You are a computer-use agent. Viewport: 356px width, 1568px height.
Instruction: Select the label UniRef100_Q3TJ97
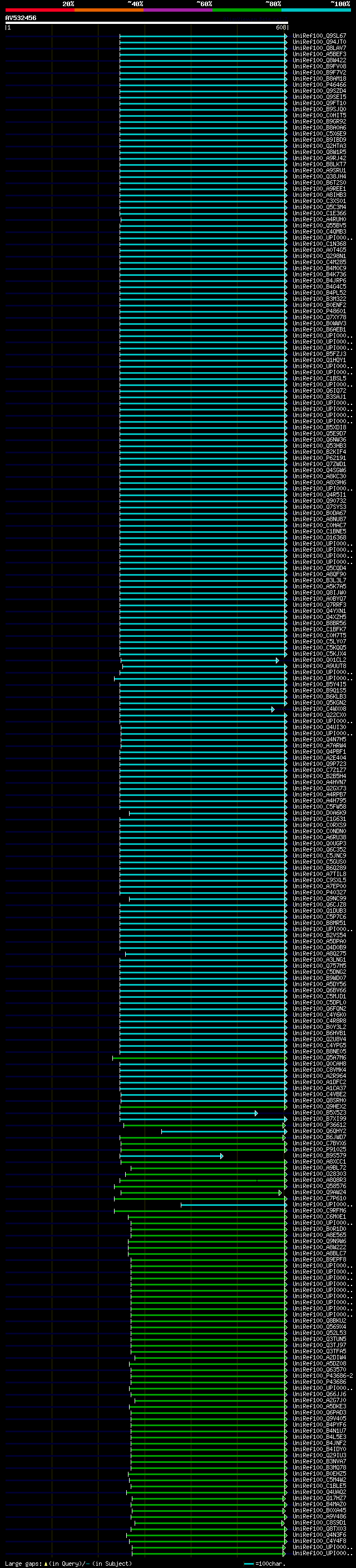(319, 1345)
